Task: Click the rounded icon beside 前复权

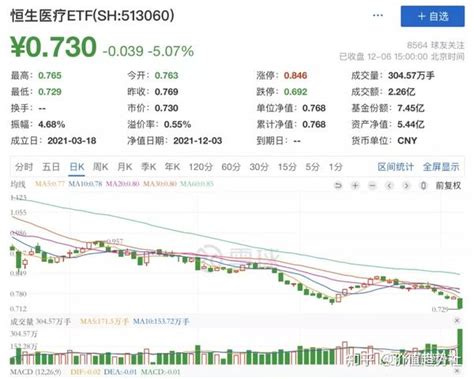Action: [x=423, y=186]
